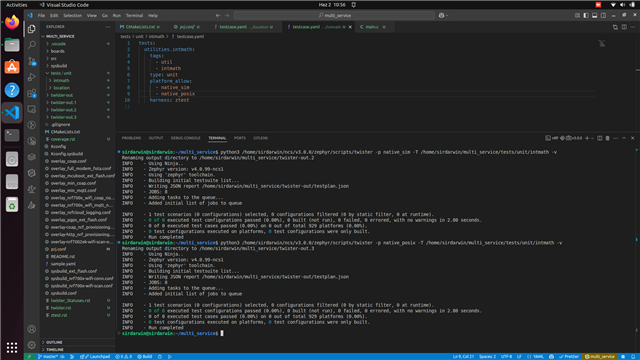Open Firefox from the Ubuntu dock
Image resolution: width=640 pixels, height=360 pixels.
coord(12,22)
